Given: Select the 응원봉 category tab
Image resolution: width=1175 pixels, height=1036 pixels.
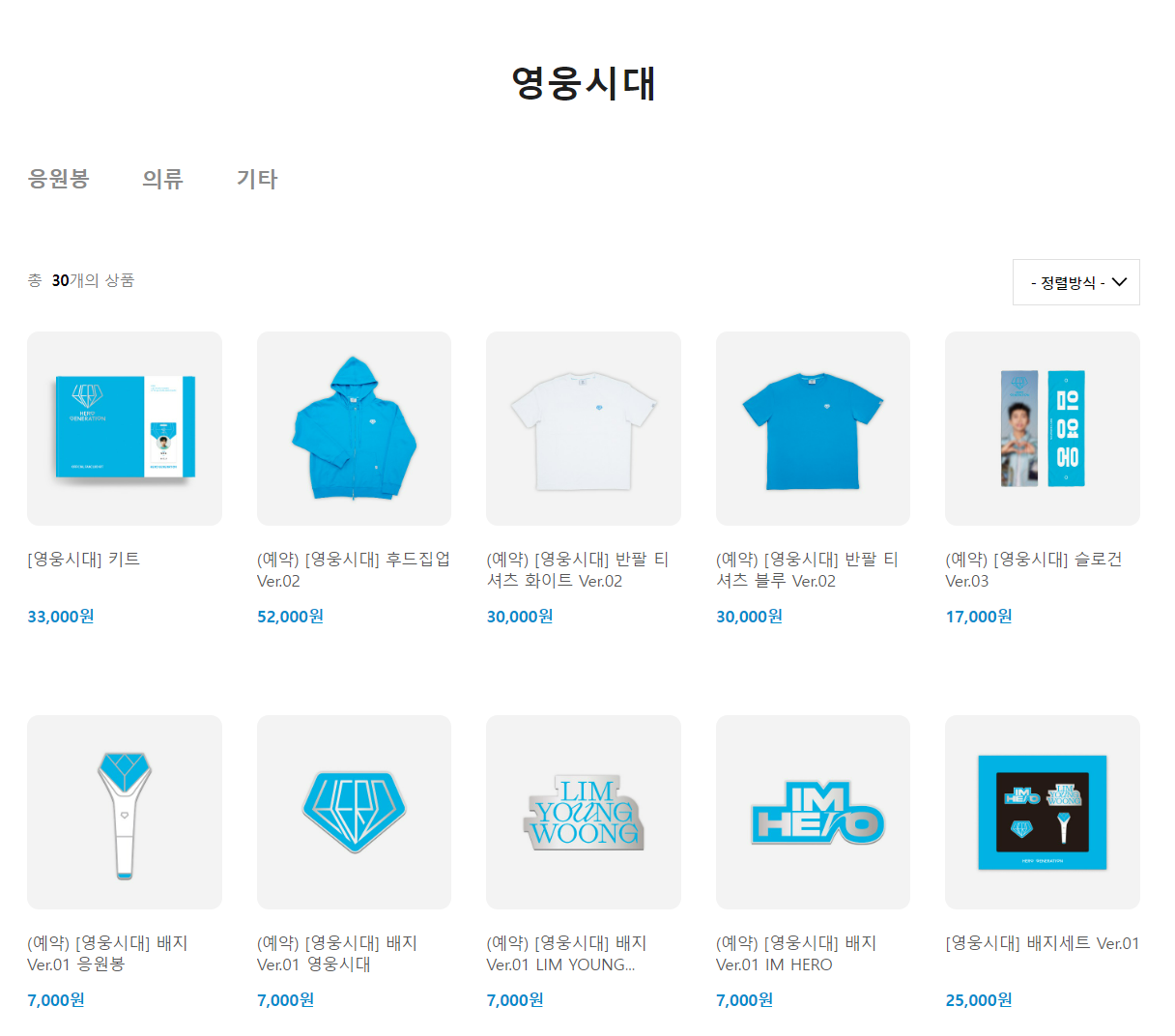Looking at the screenshot, I should tap(59, 179).
